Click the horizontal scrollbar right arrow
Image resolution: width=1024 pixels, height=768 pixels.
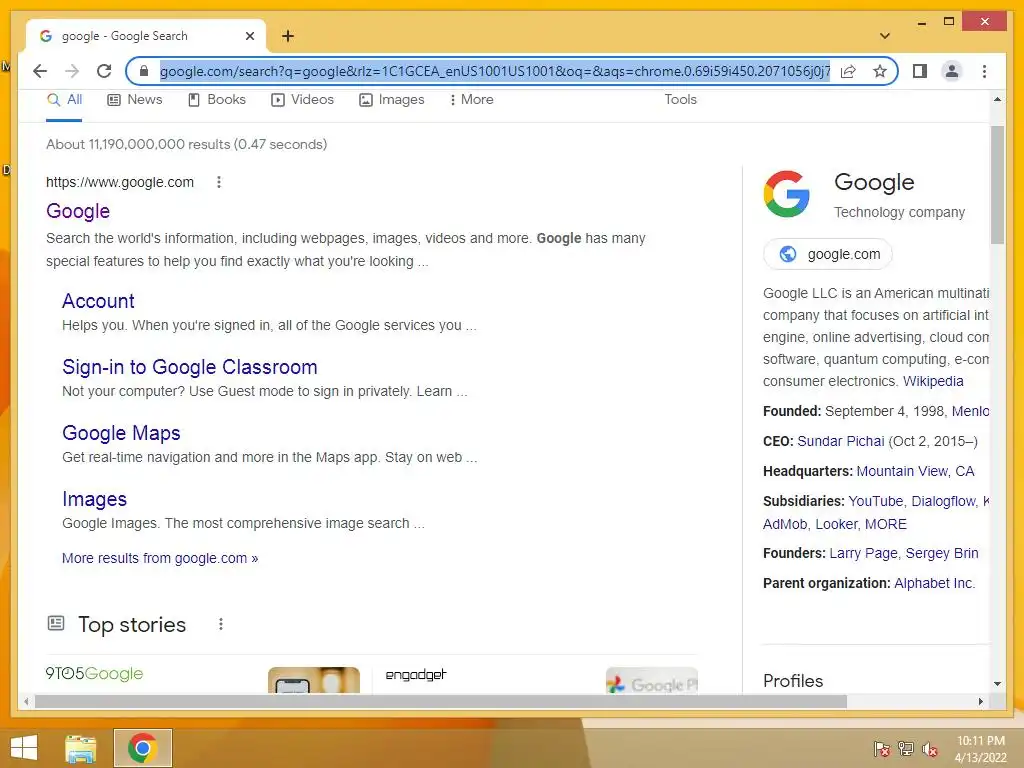(x=980, y=701)
